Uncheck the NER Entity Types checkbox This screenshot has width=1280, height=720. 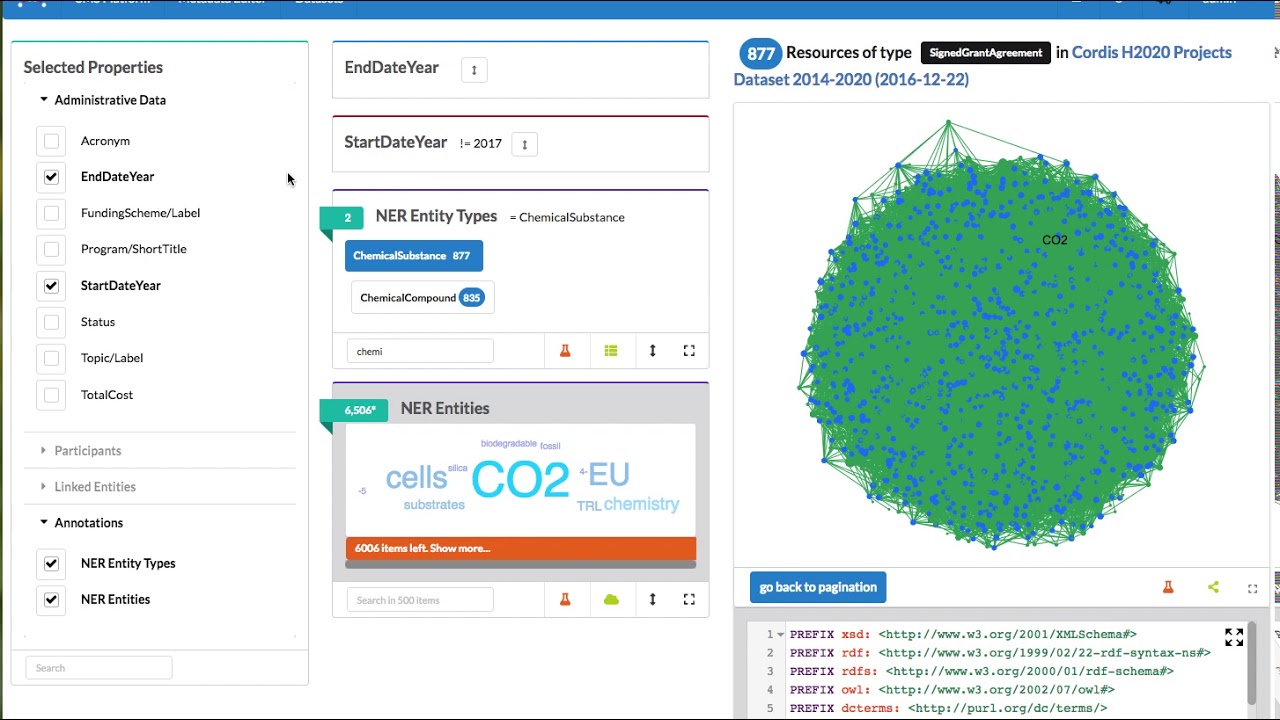click(x=51, y=563)
